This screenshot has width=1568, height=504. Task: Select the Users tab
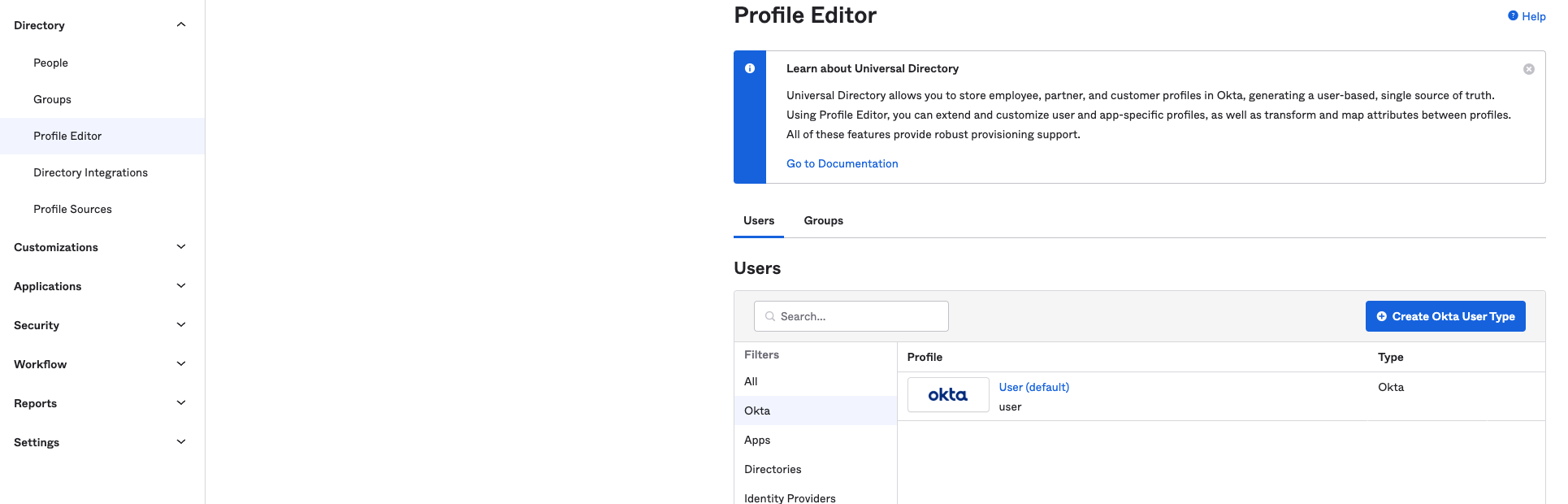(x=758, y=221)
